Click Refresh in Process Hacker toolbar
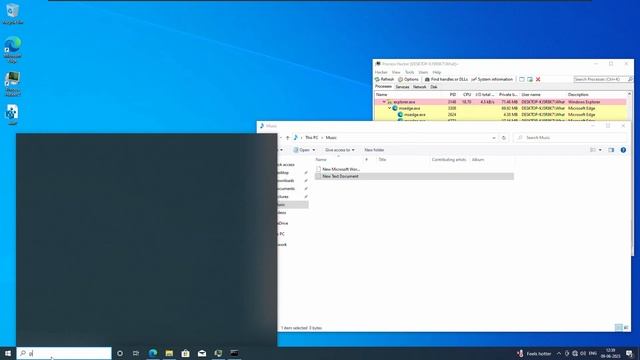 pos(384,79)
